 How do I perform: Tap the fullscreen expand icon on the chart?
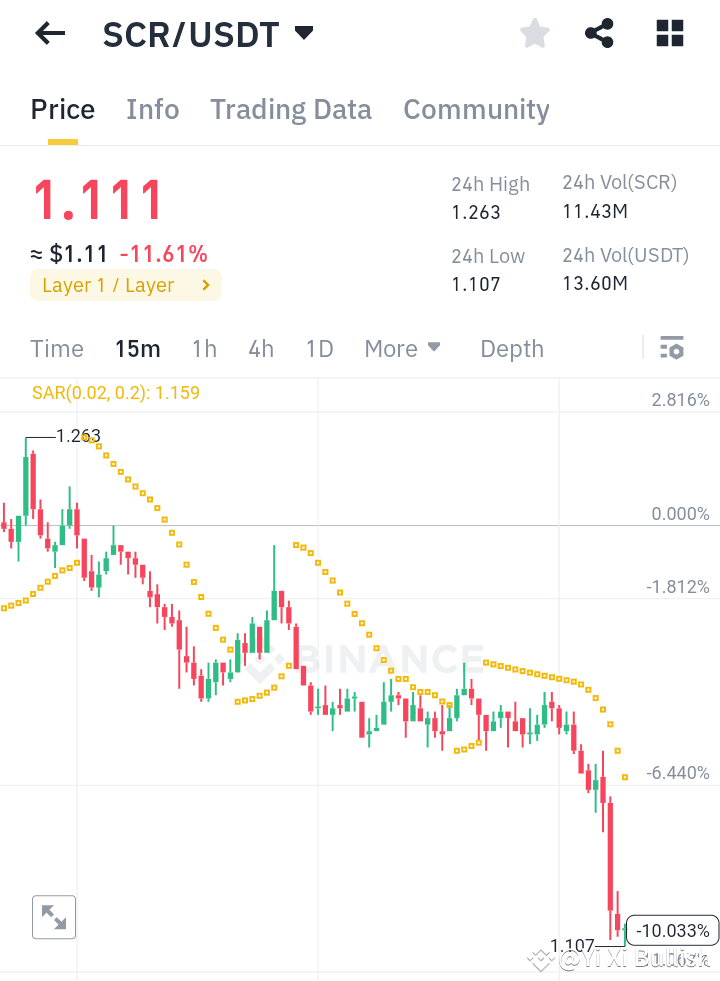tap(53, 917)
